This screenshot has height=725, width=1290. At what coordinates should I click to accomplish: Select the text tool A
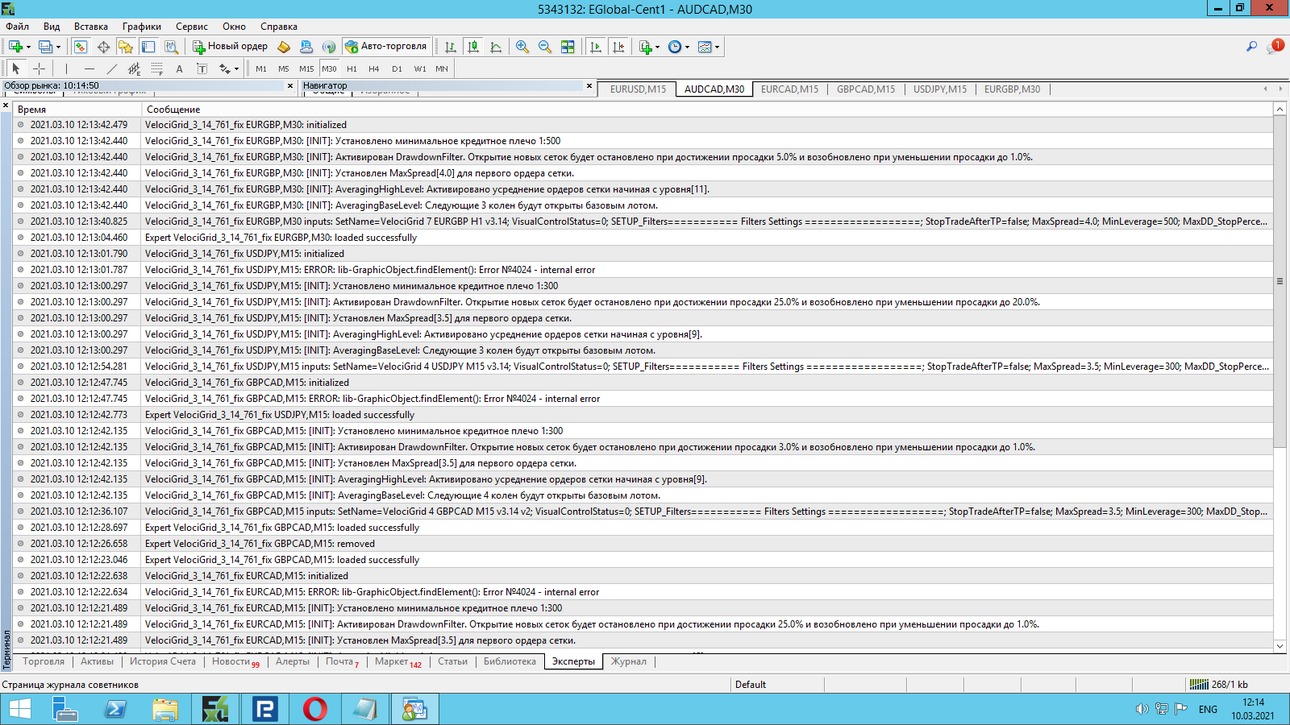[x=179, y=69]
